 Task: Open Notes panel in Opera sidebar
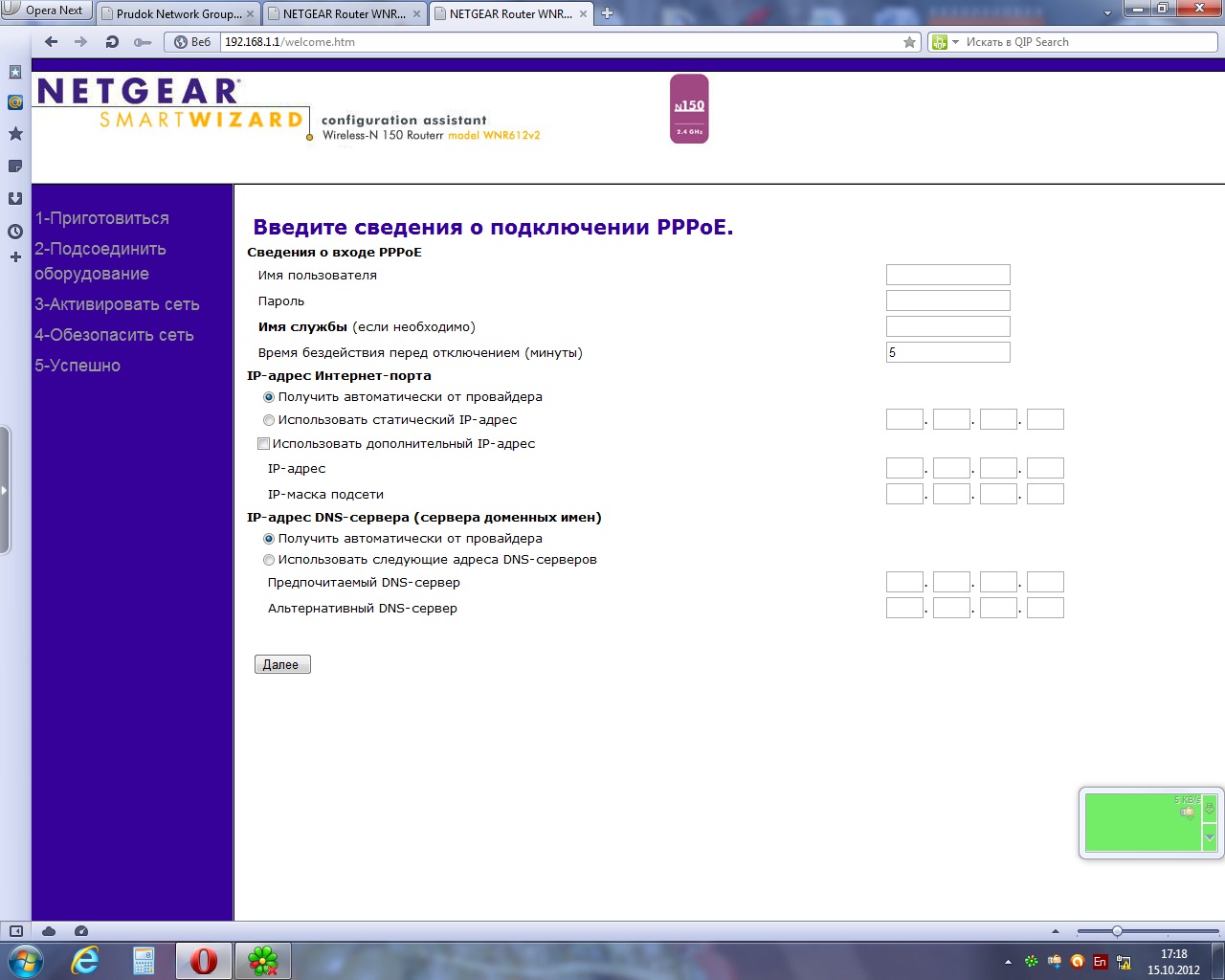[x=15, y=167]
